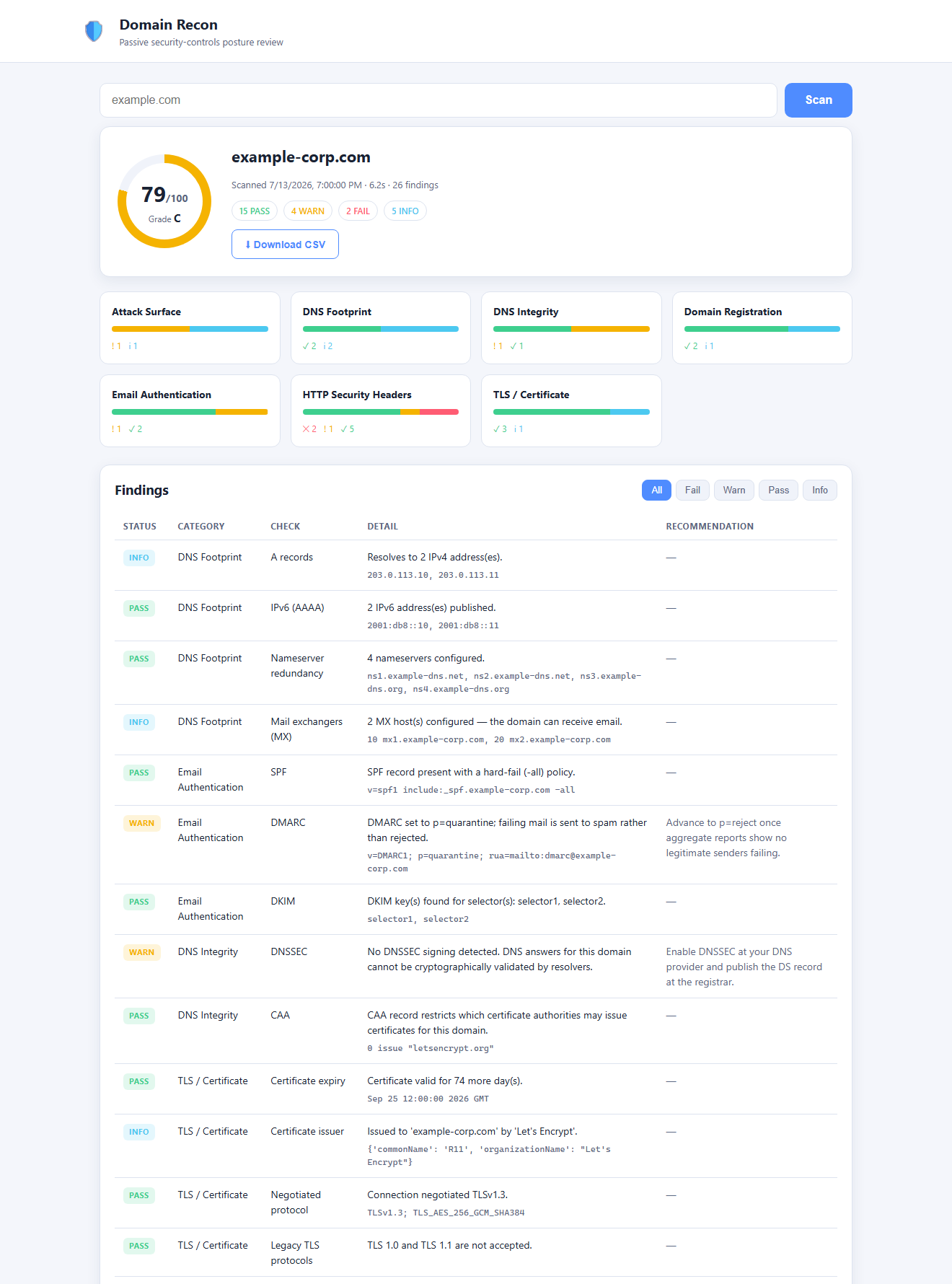Screen dimensions: 952x1284
Task: Click the CATEGORY column header
Action: pos(201,527)
